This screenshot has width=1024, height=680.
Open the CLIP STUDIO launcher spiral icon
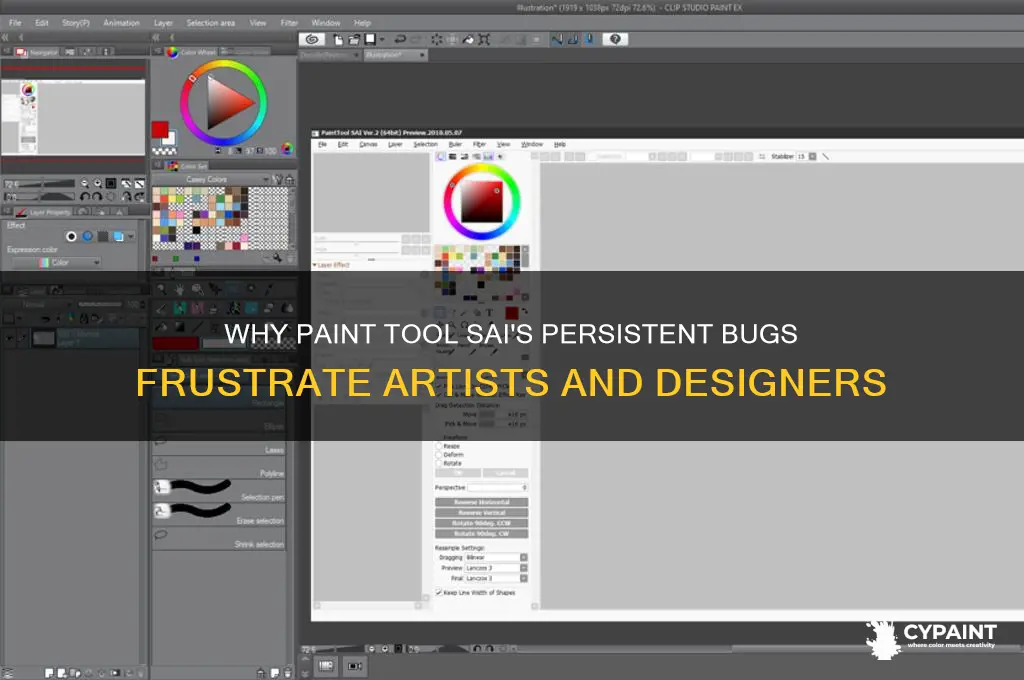pyautogui.click(x=312, y=39)
